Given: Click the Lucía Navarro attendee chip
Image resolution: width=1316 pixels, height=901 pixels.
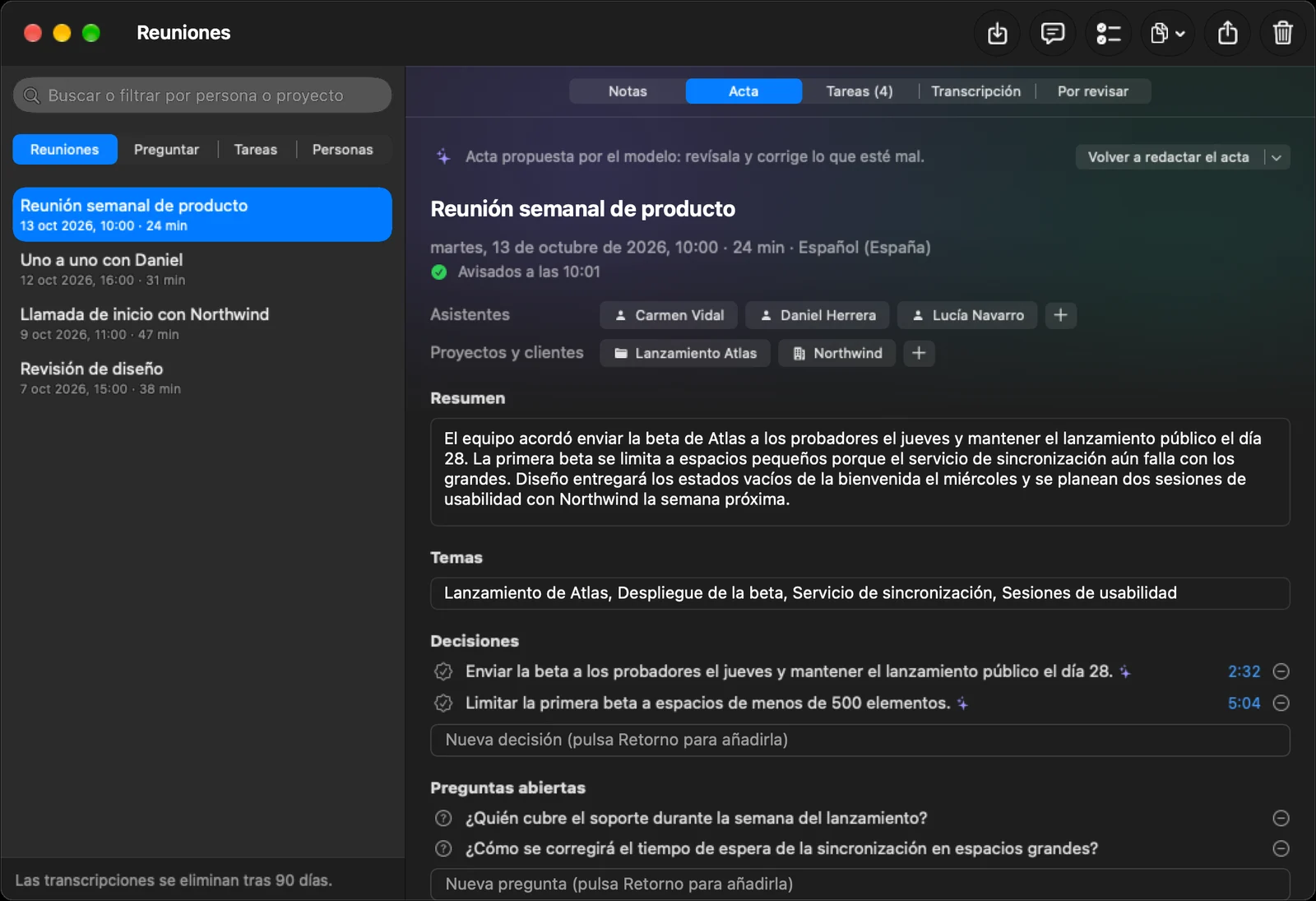Looking at the screenshot, I should coord(967,315).
